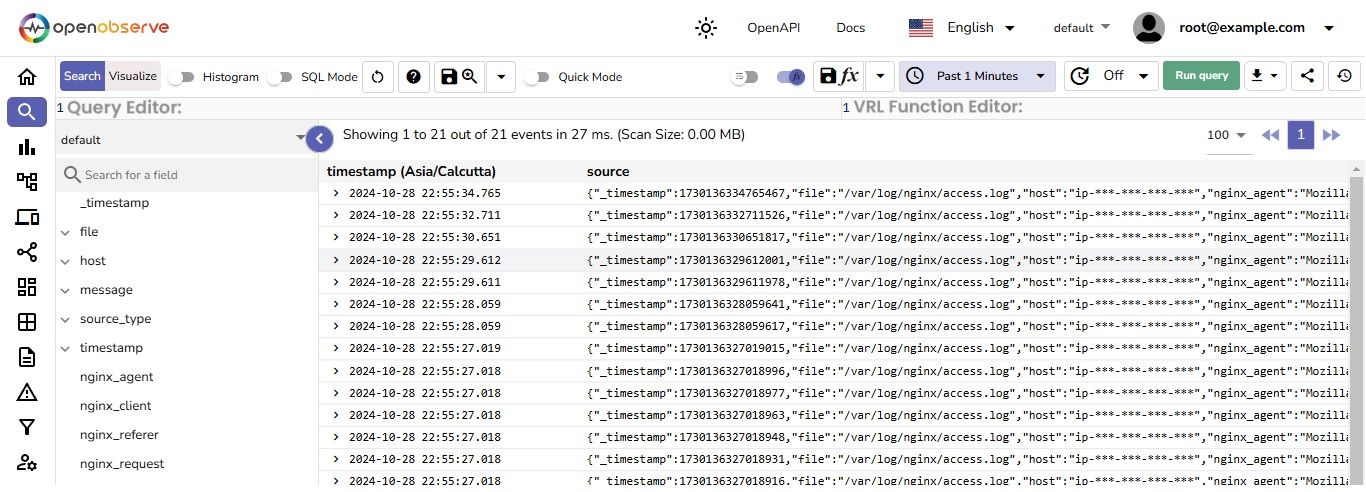
Task: Open the help question mark icon
Action: [x=413, y=77]
